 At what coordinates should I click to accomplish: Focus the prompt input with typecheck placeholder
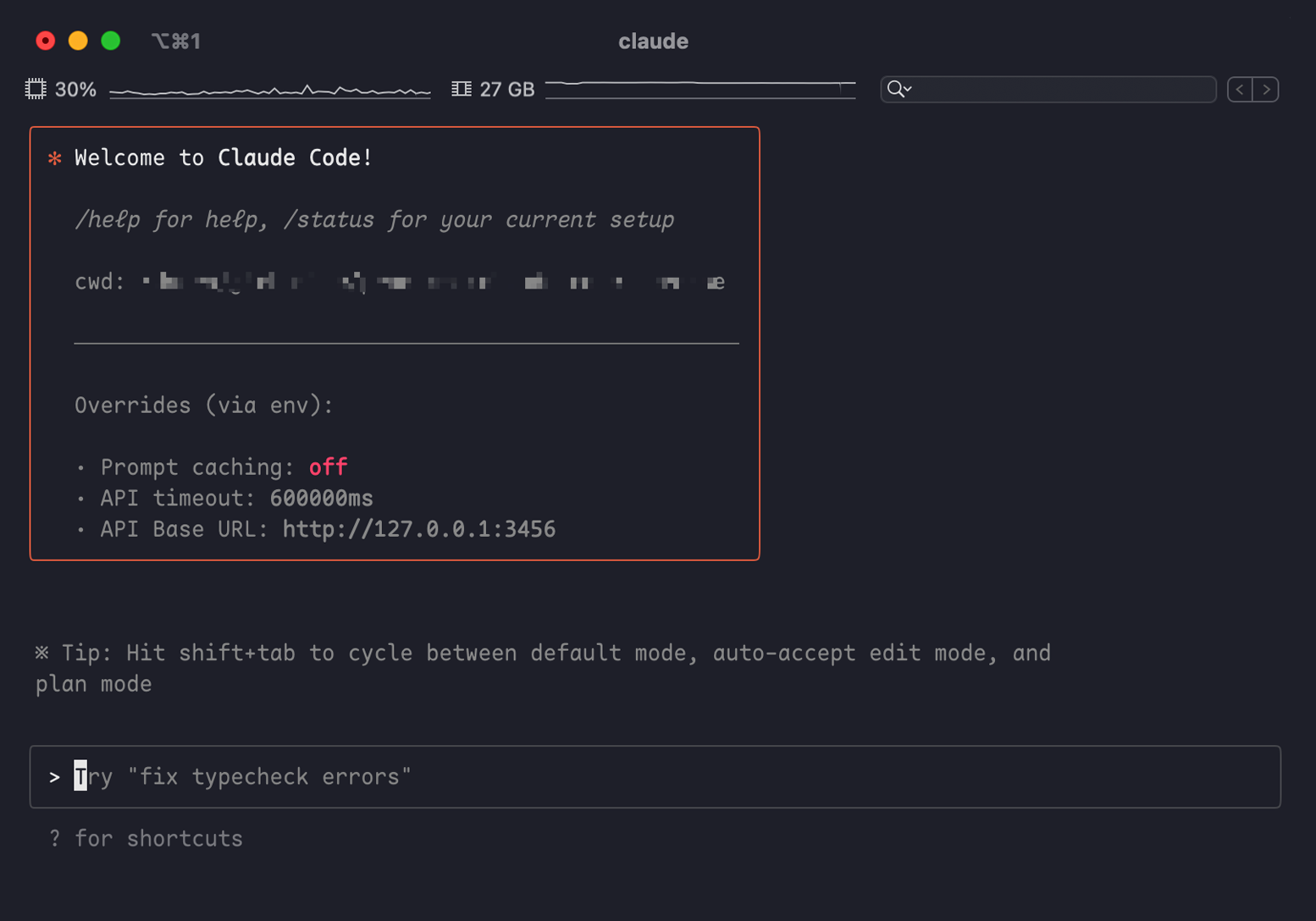[655, 777]
